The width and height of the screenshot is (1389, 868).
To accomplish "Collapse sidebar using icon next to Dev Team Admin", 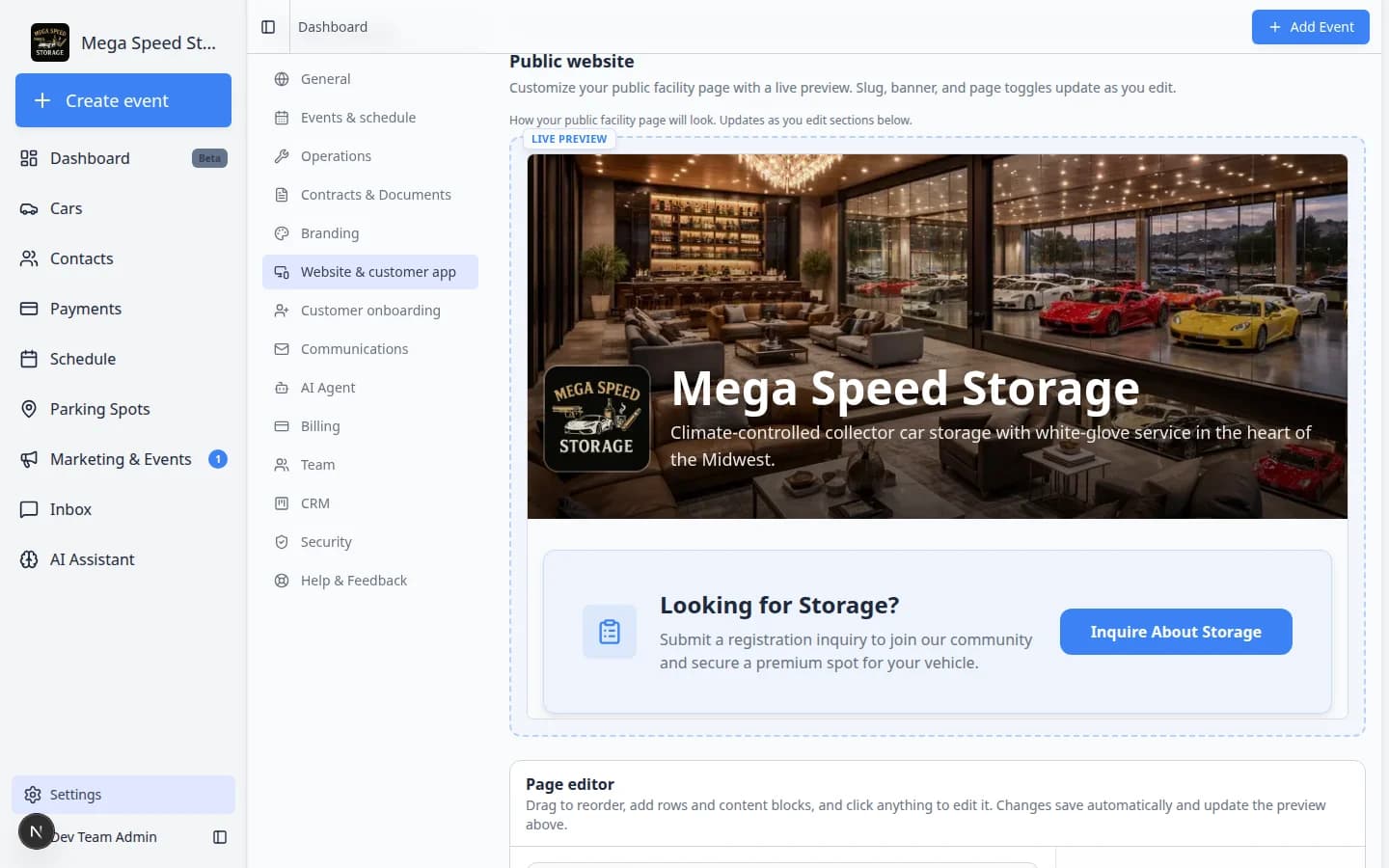I will point(220,837).
